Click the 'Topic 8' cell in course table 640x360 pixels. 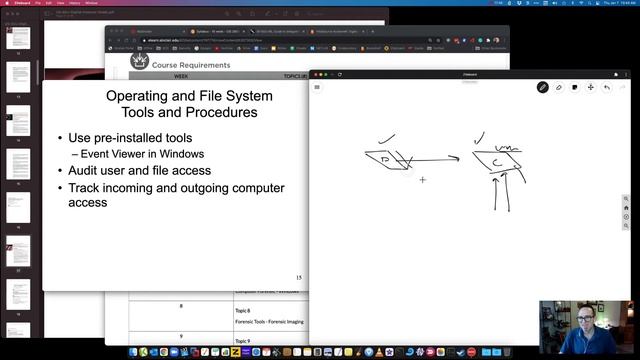click(242, 311)
